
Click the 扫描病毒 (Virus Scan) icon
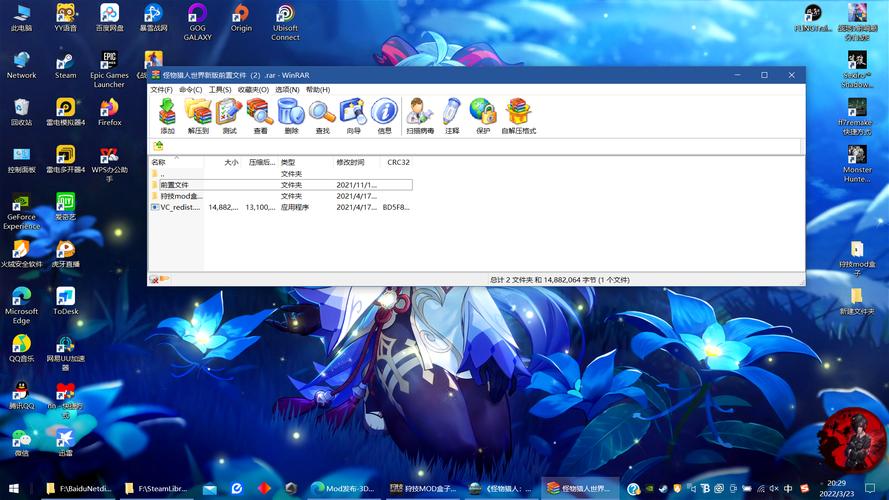(420, 116)
